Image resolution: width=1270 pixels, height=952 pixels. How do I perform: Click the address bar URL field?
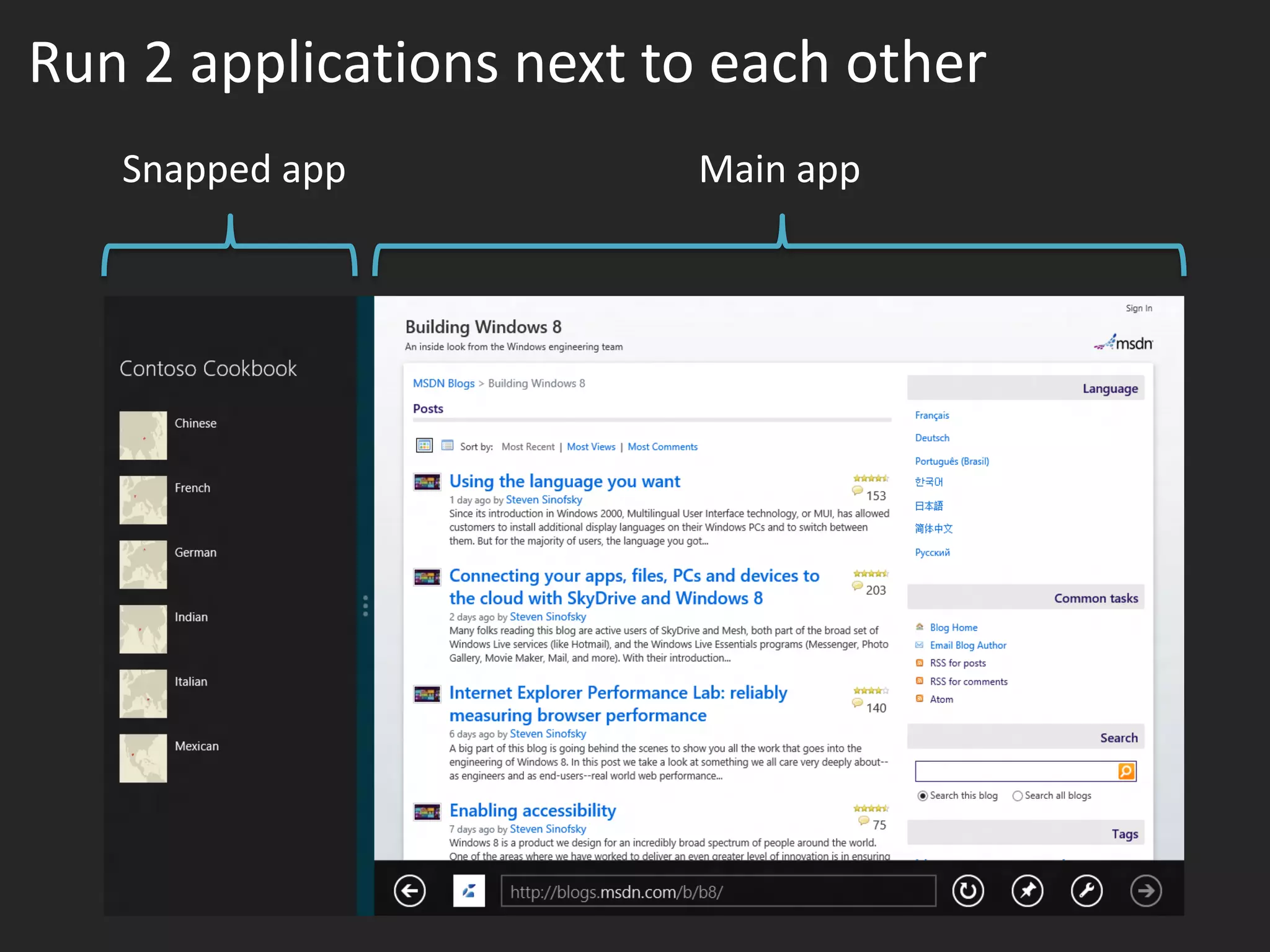point(718,891)
